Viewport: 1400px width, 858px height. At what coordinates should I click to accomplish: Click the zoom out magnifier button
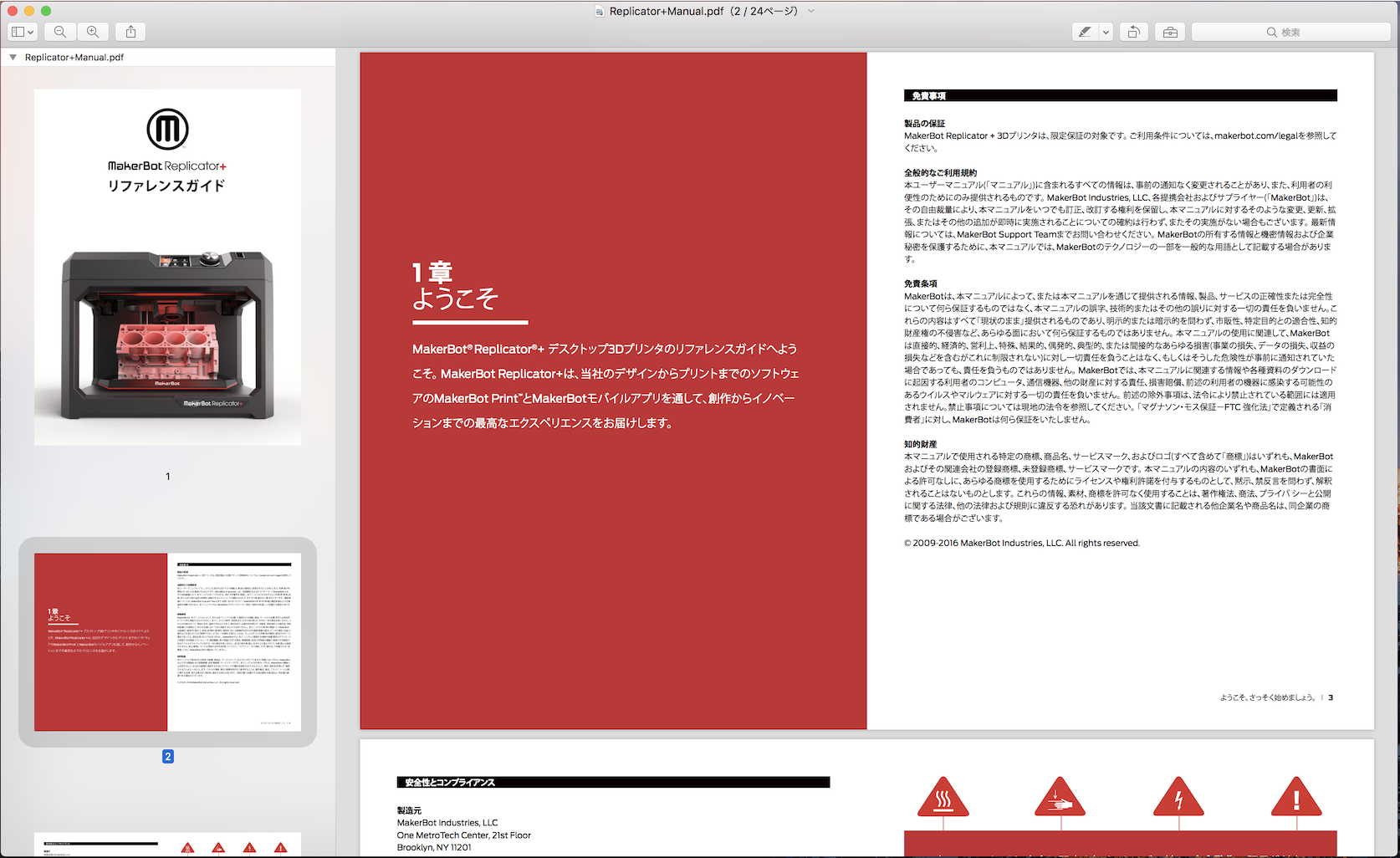pyautogui.click(x=60, y=32)
